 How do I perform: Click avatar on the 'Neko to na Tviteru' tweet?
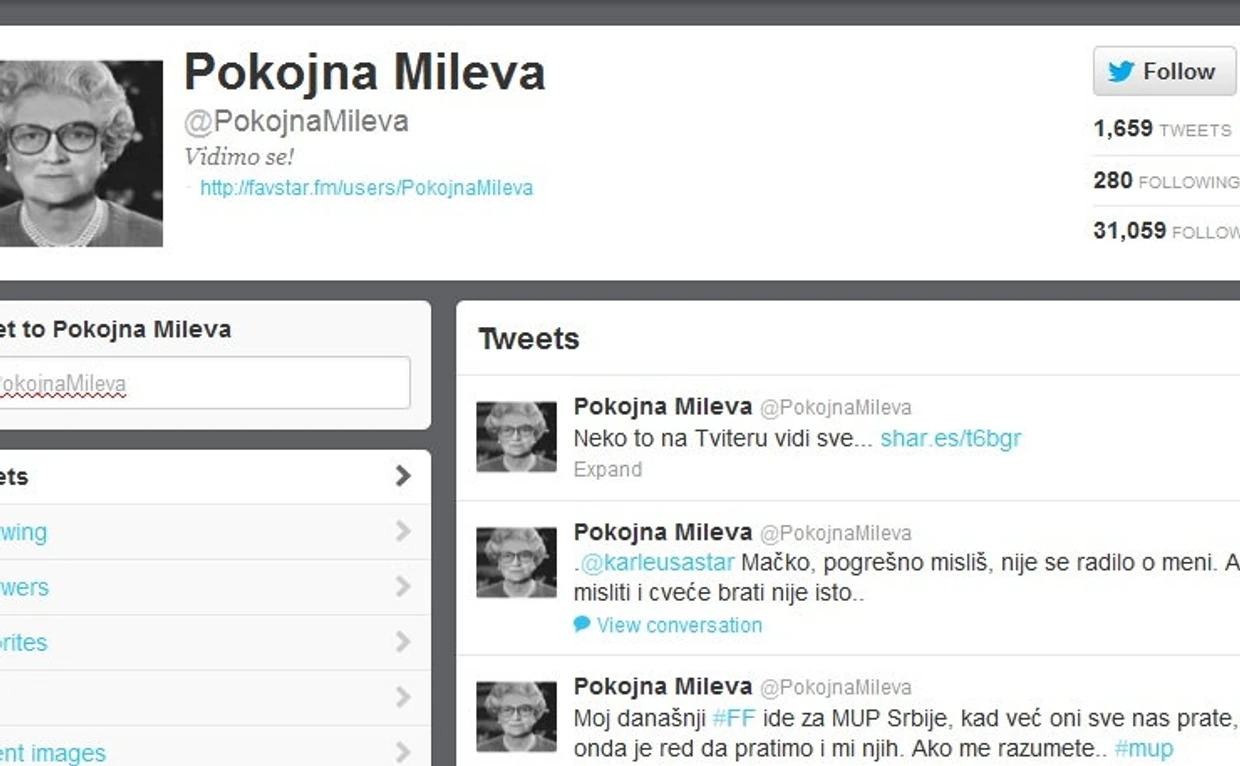[x=516, y=437]
